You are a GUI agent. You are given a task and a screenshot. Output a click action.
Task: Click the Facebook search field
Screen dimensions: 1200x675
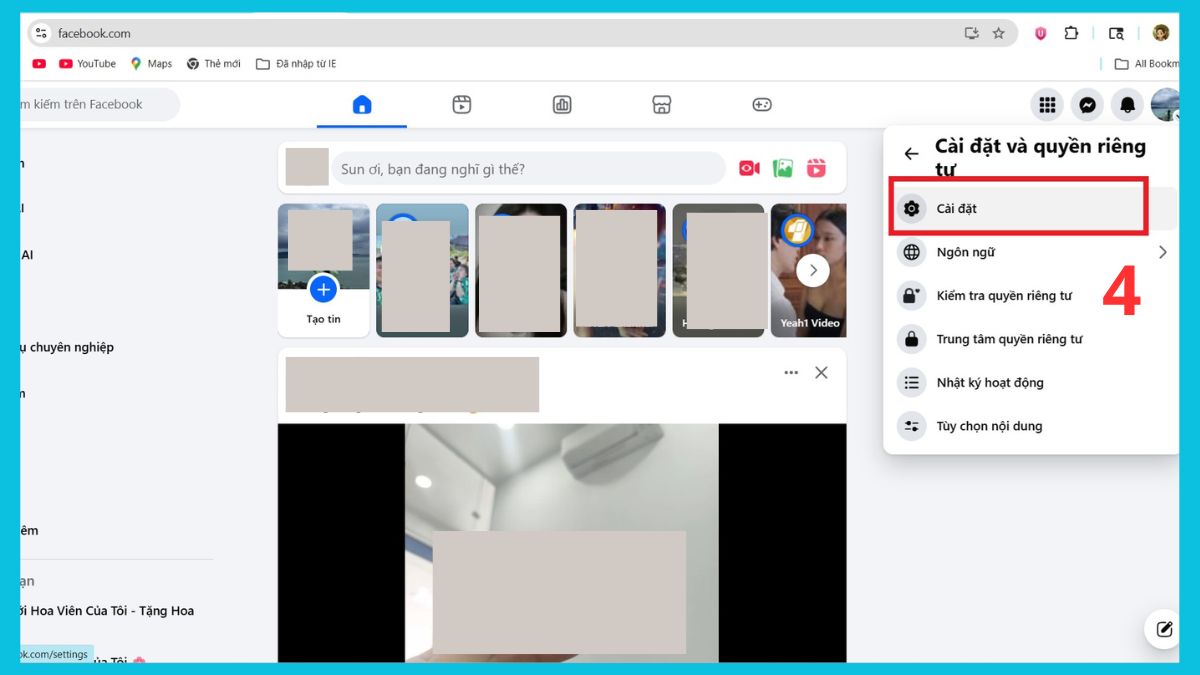99,104
